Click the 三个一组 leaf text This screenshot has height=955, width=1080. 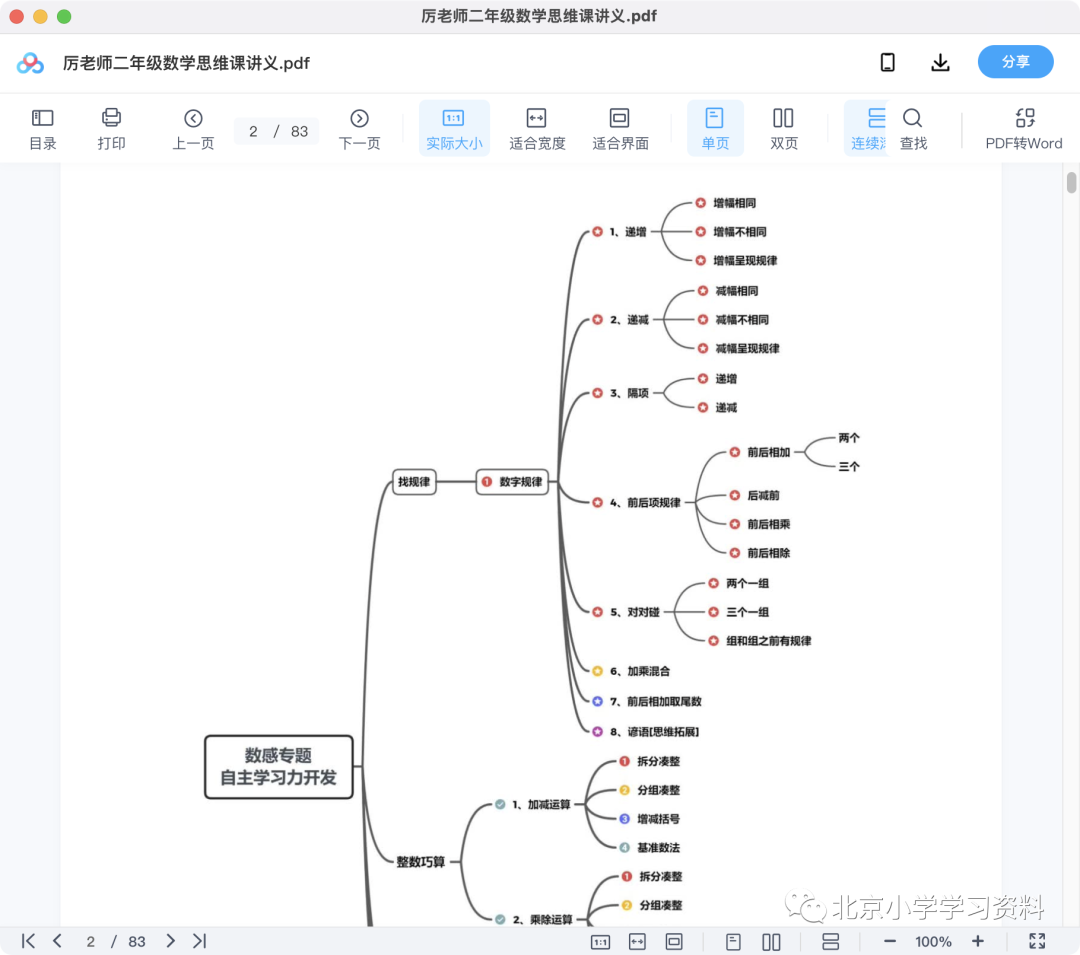click(747, 612)
